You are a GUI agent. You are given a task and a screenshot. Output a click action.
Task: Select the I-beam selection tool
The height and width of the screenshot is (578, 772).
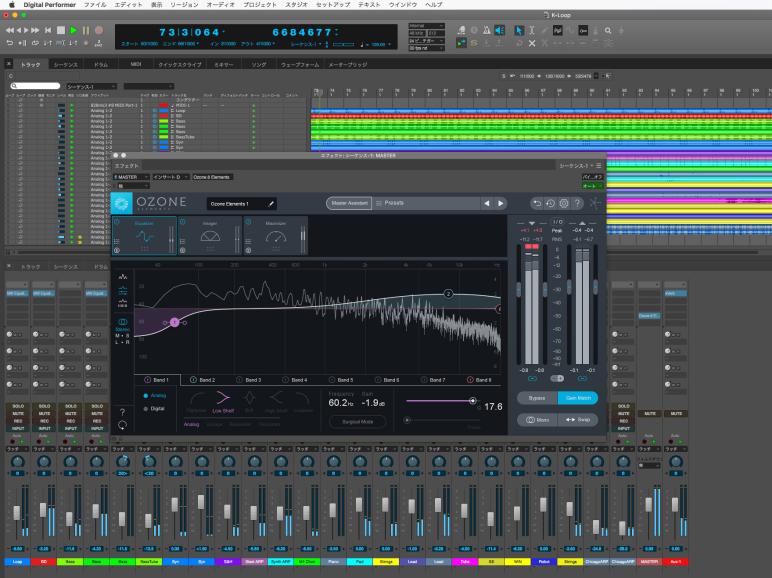click(532, 31)
